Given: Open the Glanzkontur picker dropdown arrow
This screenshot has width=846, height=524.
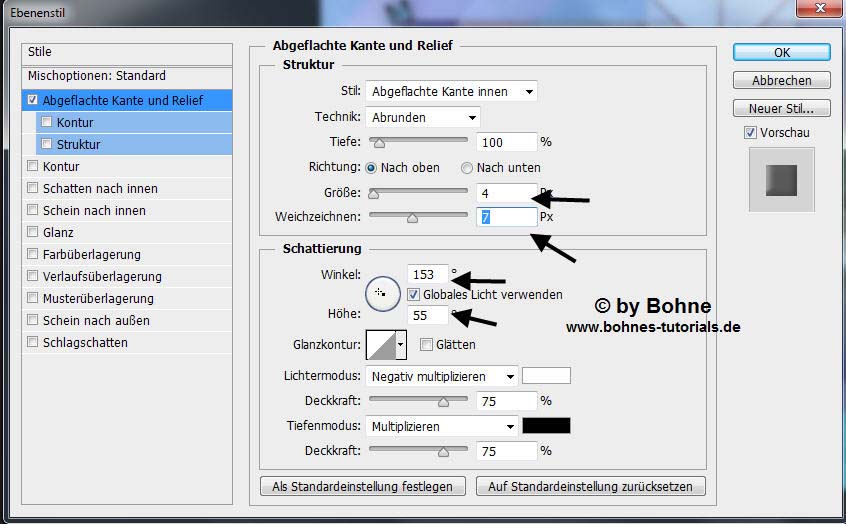Looking at the screenshot, I should pyautogui.click(x=401, y=345).
